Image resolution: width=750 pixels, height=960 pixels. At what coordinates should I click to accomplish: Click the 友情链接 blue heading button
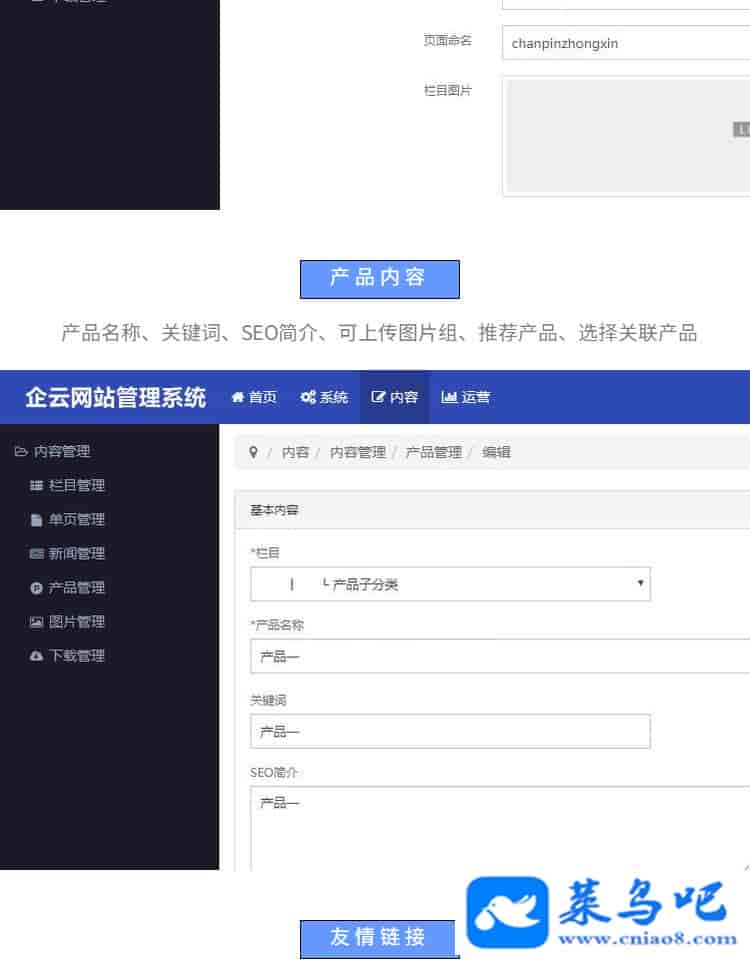[x=378, y=937]
